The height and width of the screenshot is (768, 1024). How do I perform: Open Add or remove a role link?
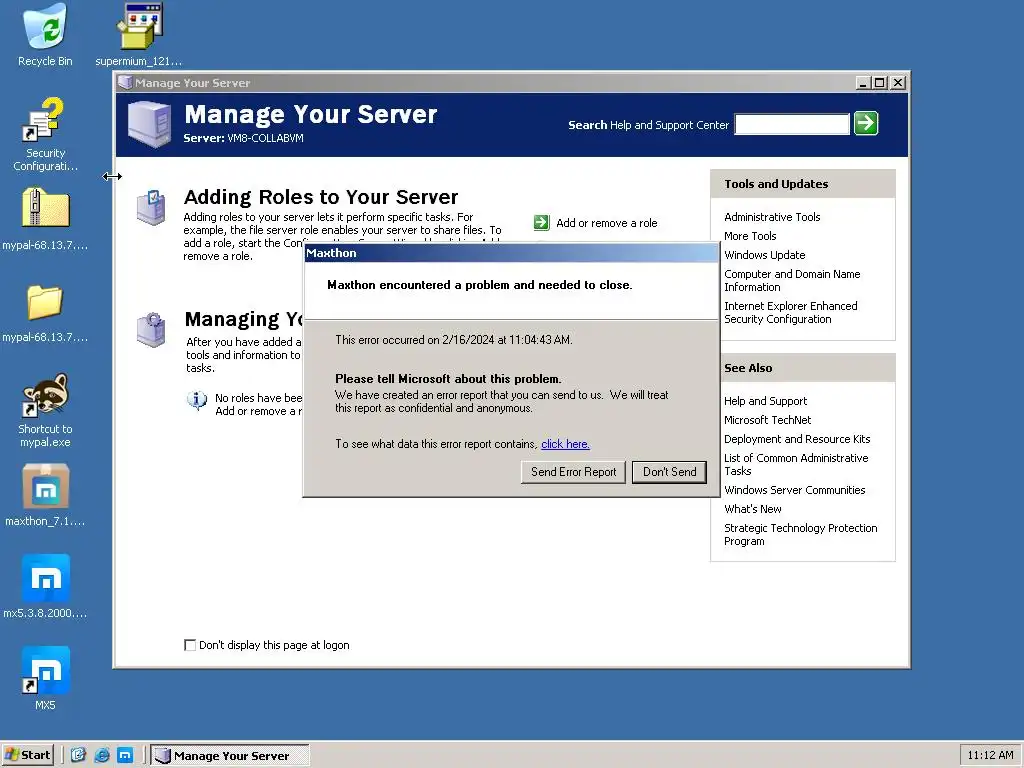[x=607, y=223]
